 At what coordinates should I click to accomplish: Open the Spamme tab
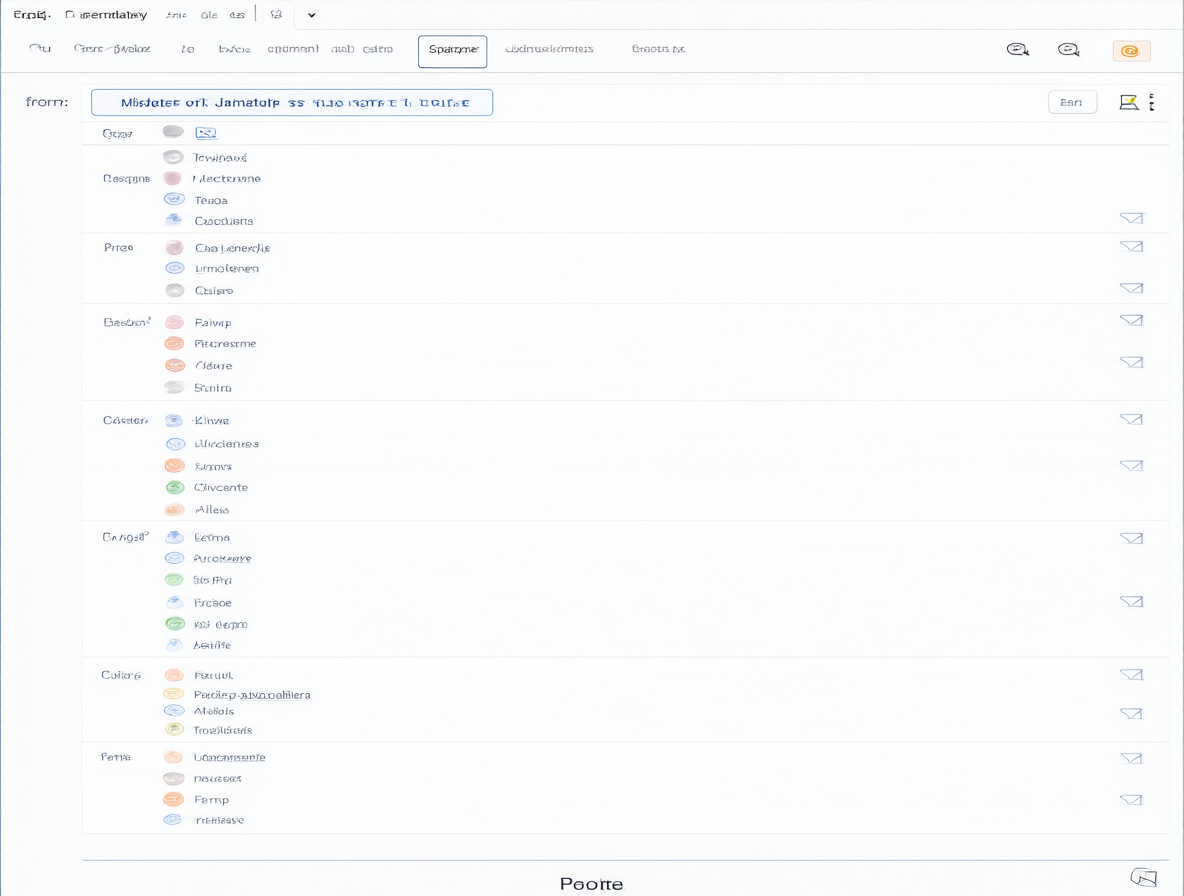[452, 51]
